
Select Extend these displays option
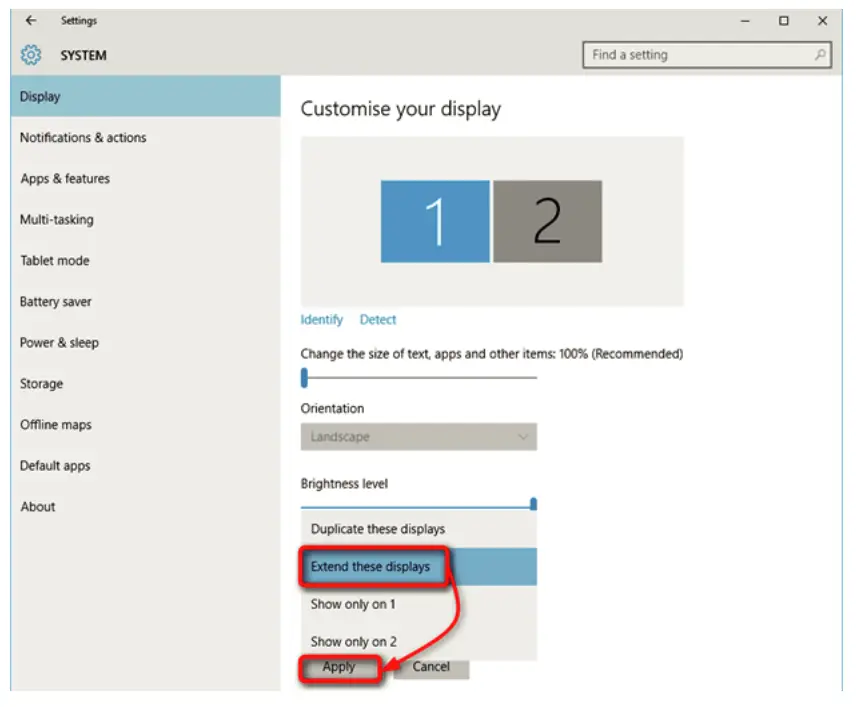pos(373,566)
